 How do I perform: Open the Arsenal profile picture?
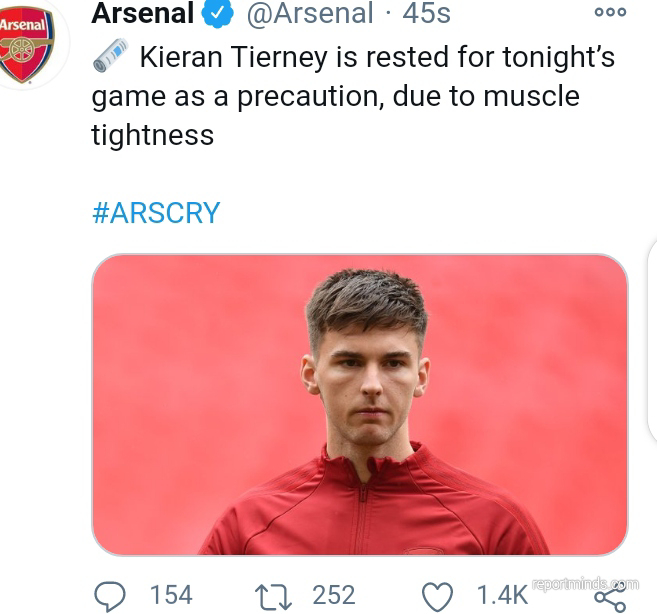[26, 45]
